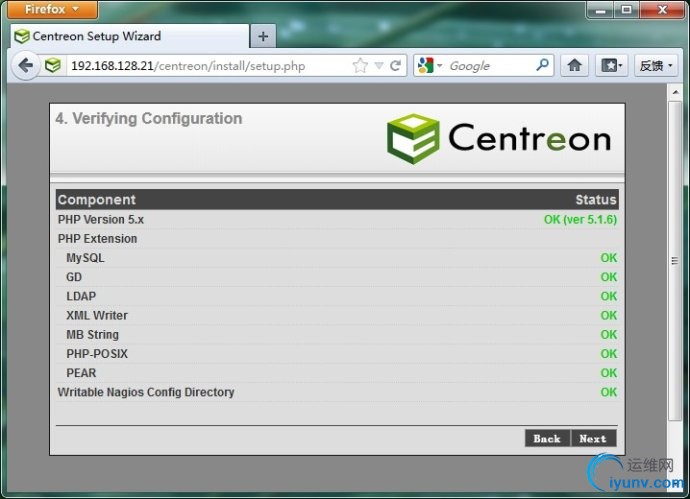Select 'Writable Nagios Config Directory' text

pyautogui.click(x=146, y=392)
